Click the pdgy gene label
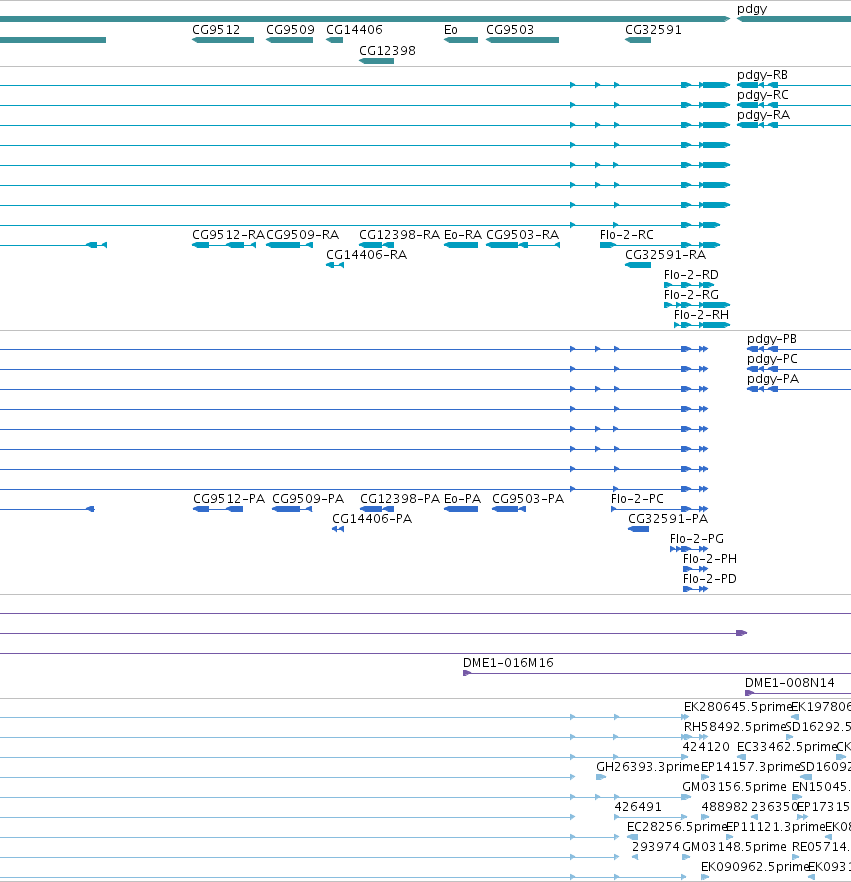The height and width of the screenshot is (882, 851). (751, 9)
